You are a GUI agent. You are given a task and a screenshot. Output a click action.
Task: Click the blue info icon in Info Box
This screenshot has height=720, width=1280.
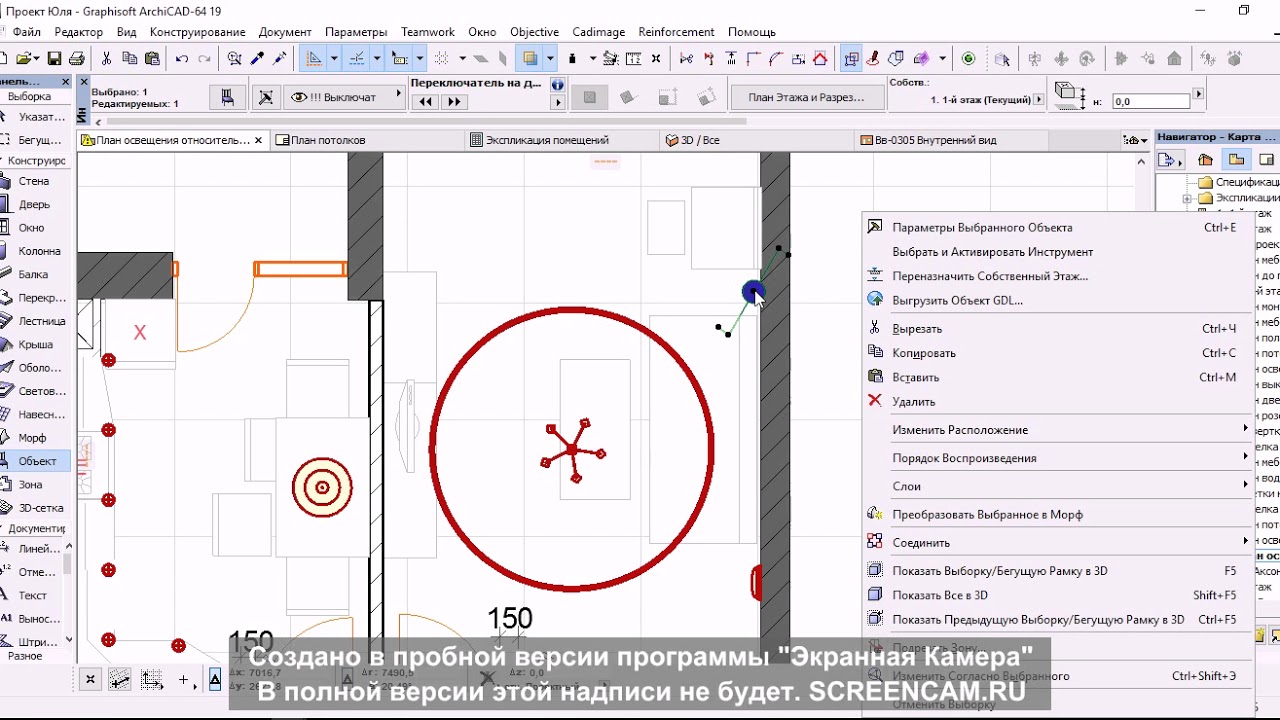[x=557, y=85]
